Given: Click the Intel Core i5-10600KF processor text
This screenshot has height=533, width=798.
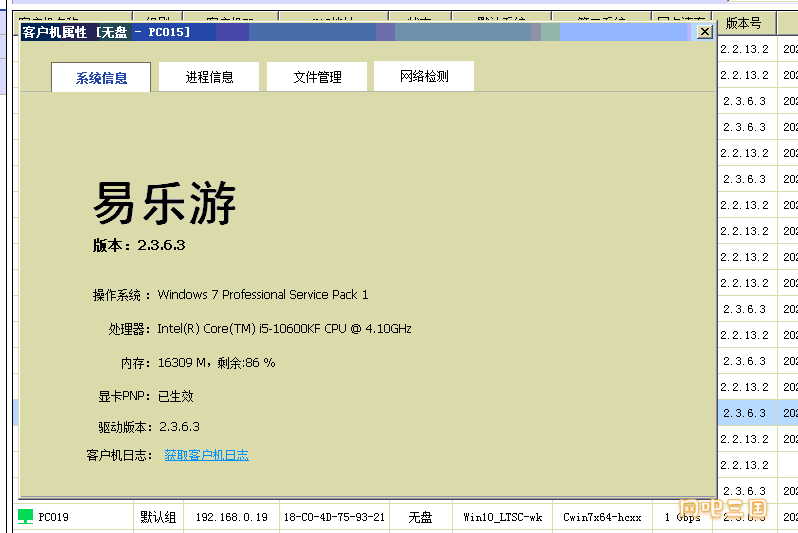Looking at the screenshot, I should pyautogui.click(x=284, y=329).
